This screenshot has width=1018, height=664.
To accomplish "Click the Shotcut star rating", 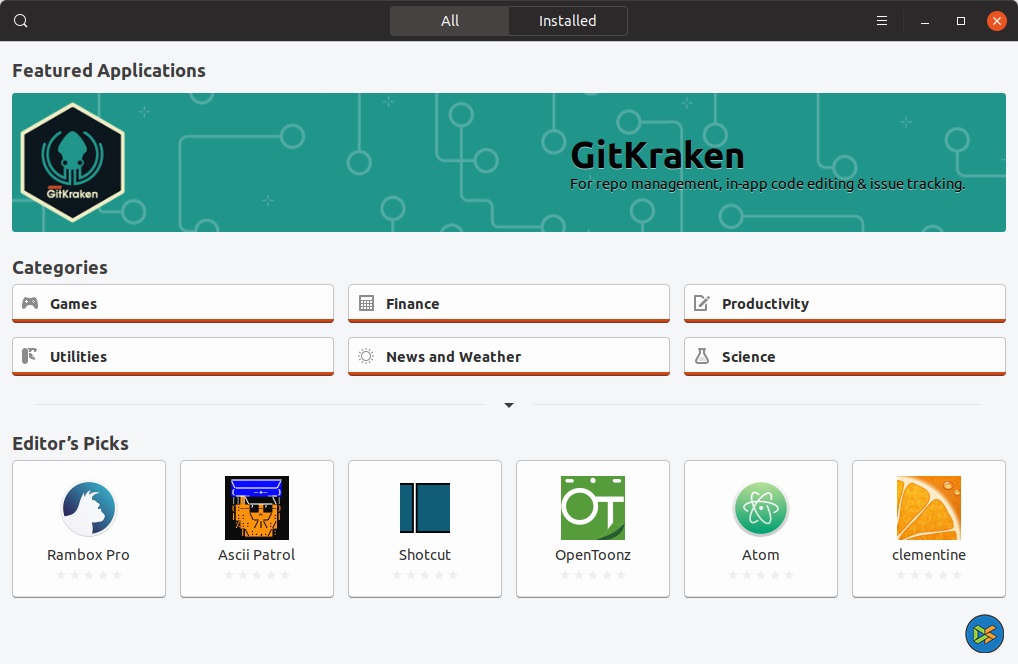I will (x=425, y=574).
